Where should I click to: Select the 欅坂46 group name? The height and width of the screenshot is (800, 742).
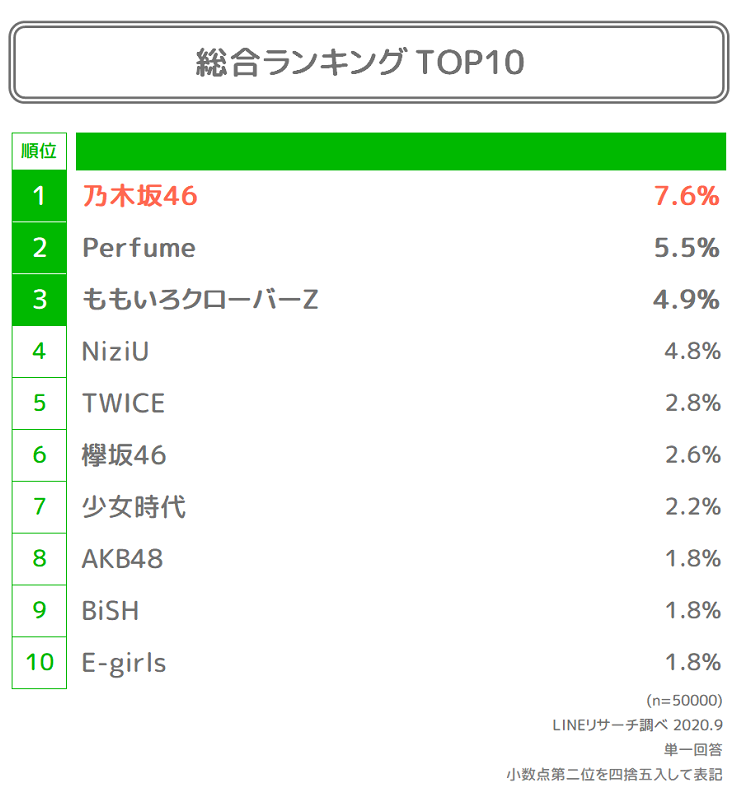(x=124, y=456)
